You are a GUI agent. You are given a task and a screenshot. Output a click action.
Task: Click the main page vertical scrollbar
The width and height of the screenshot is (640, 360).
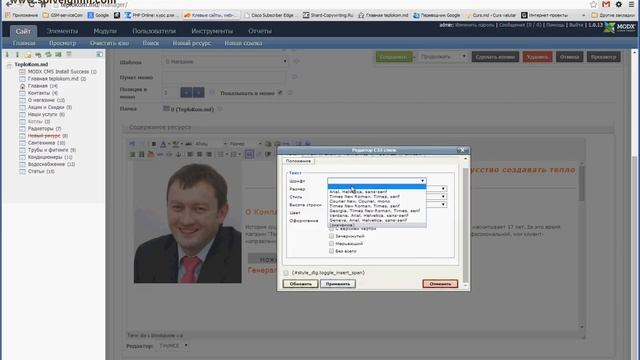(x=635, y=204)
